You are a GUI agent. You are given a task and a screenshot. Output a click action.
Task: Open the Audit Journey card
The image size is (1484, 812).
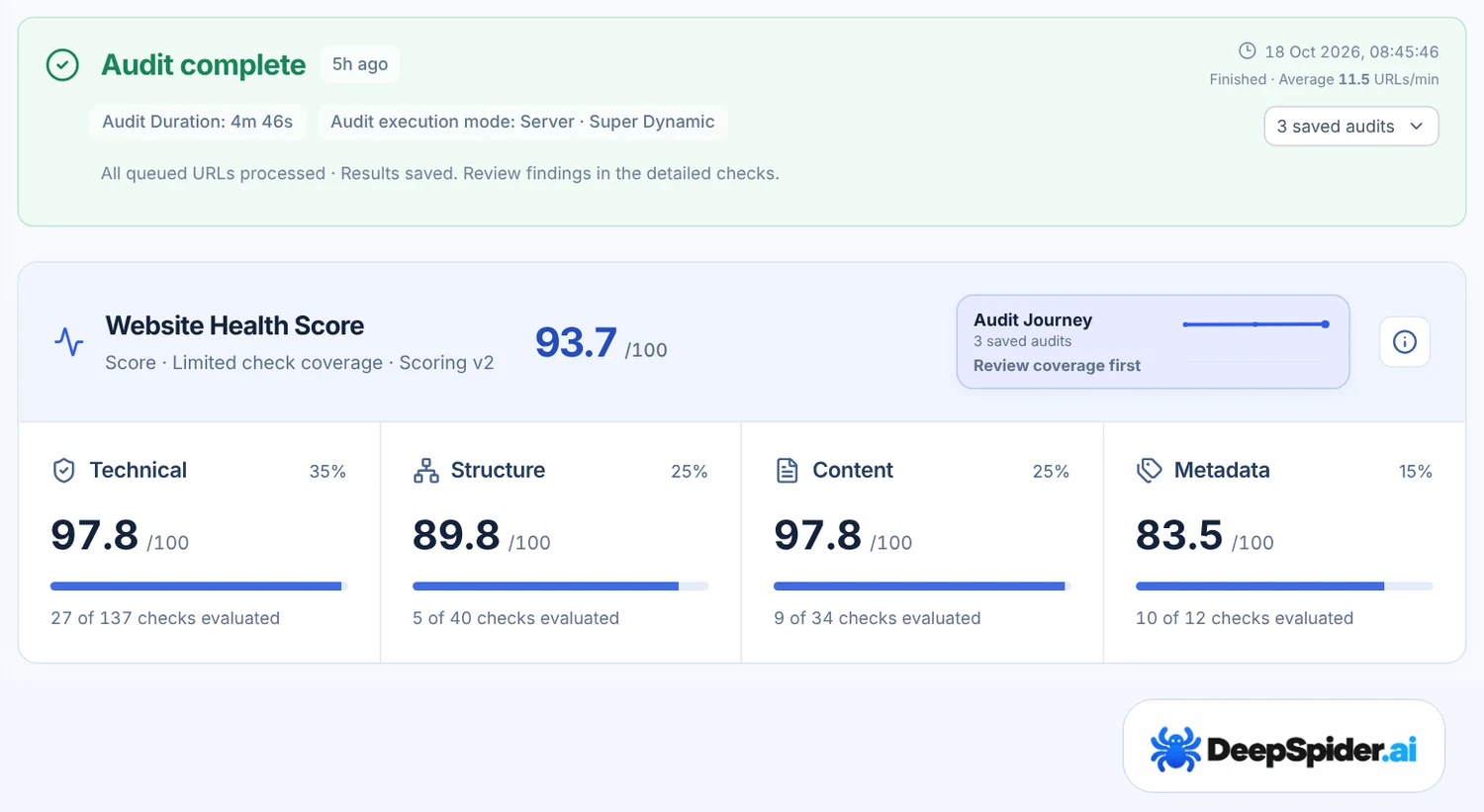pos(1153,342)
